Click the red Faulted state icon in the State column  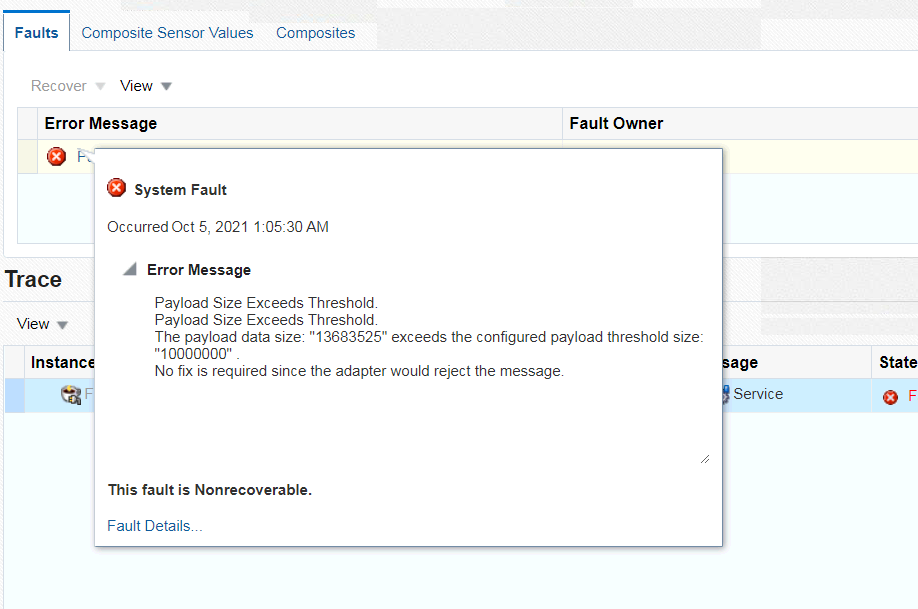pyautogui.click(x=889, y=397)
